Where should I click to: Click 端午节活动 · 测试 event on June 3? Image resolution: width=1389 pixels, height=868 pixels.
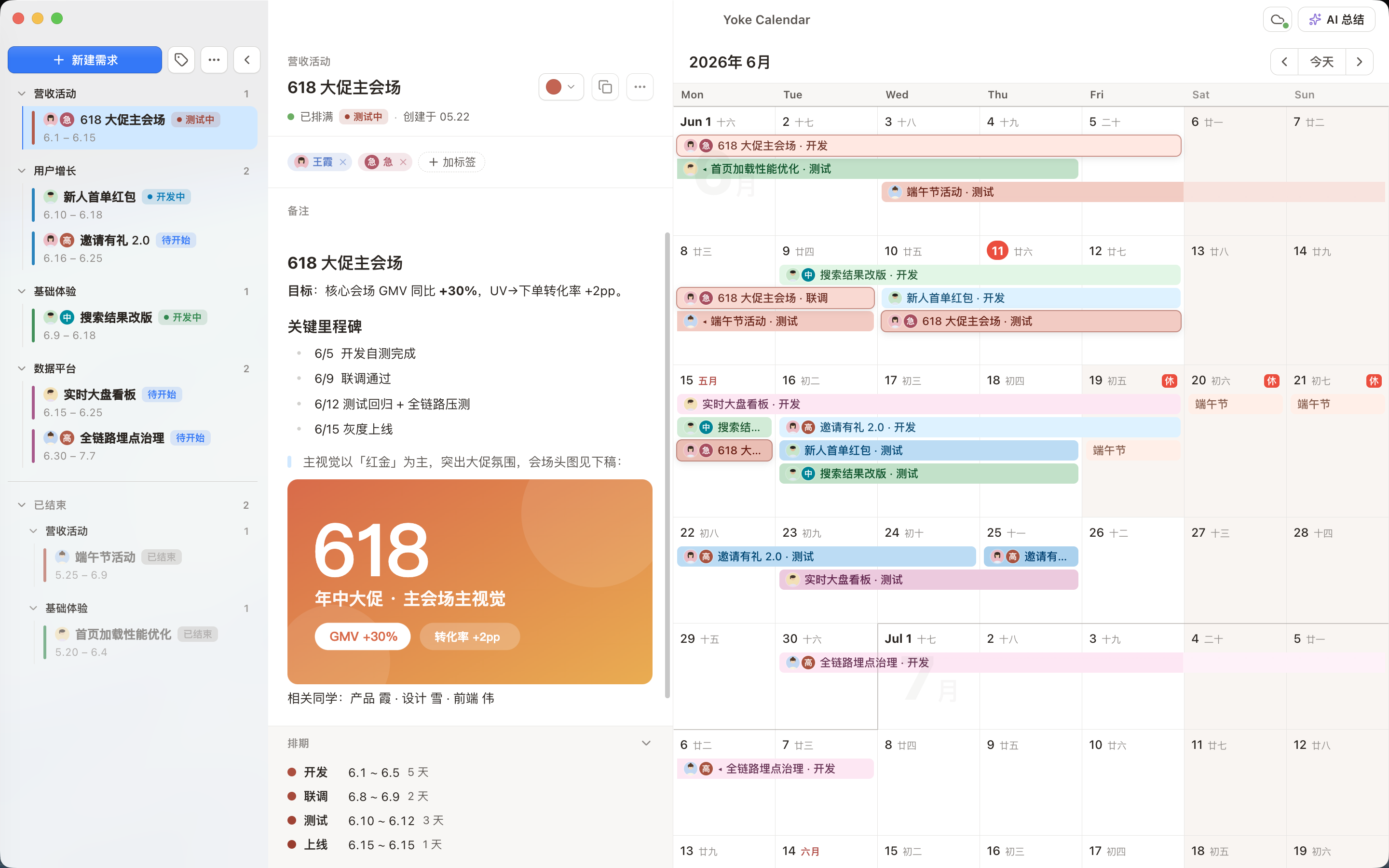(x=1133, y=192)
